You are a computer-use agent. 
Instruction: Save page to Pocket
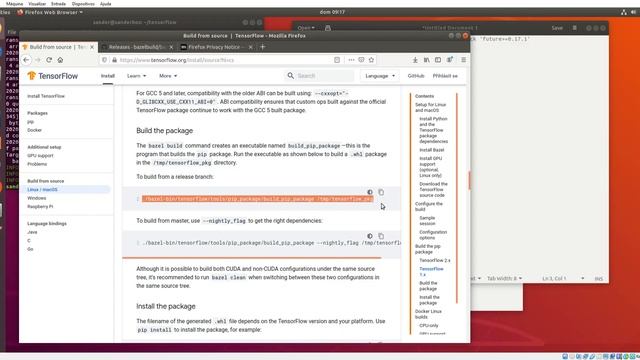click(x=361, y=60)
